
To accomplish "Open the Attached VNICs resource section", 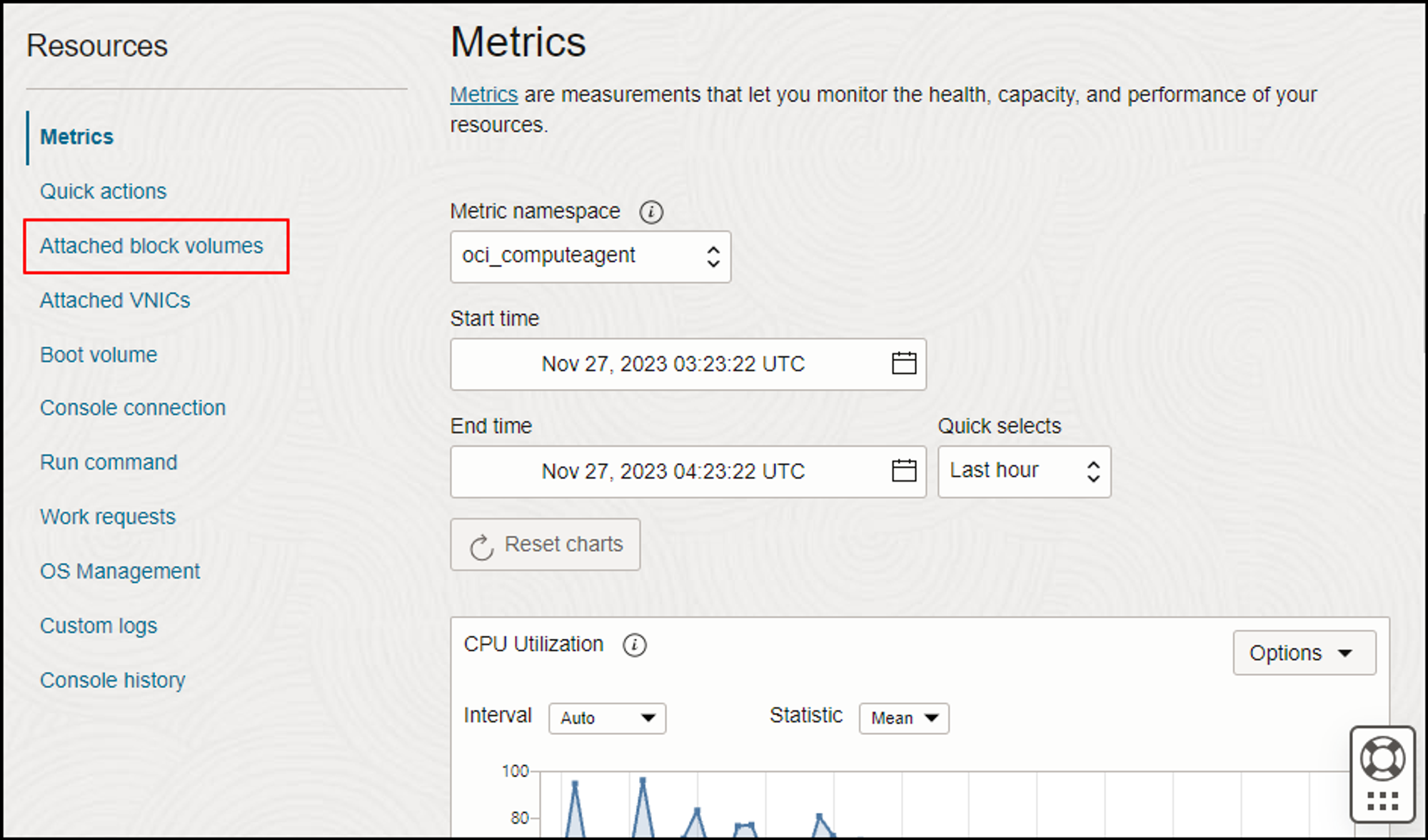I will (x=115, y=300).
